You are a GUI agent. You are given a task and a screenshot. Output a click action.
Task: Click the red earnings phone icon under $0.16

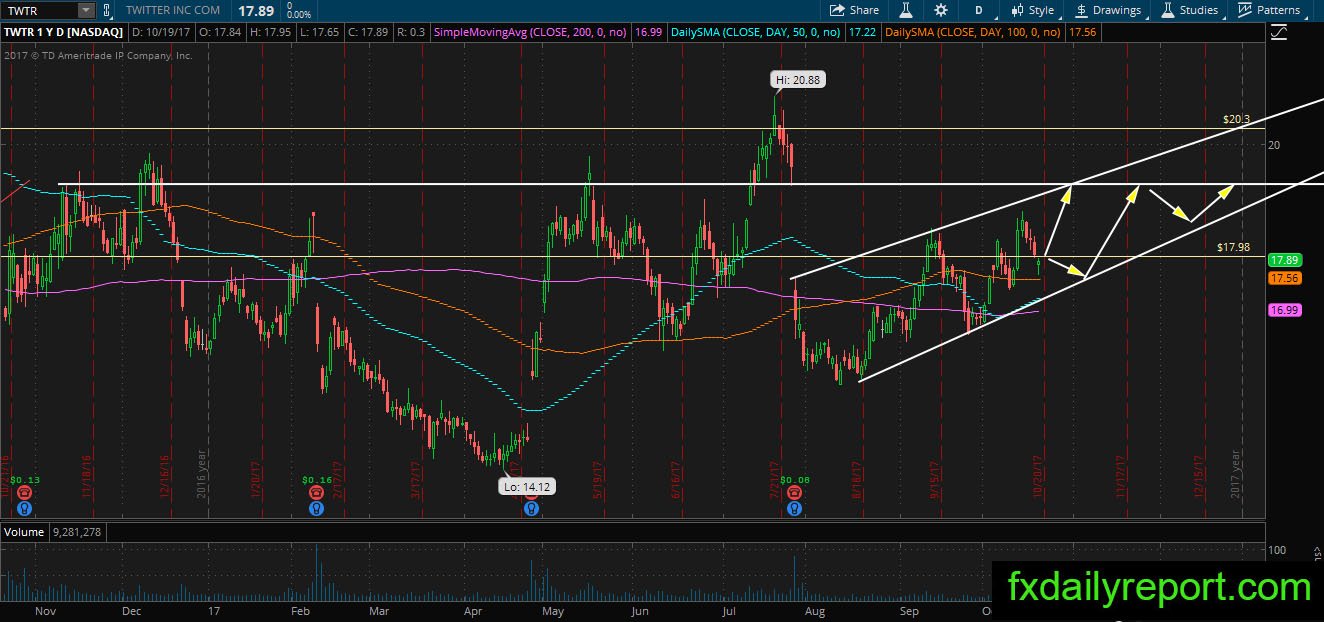316,493
